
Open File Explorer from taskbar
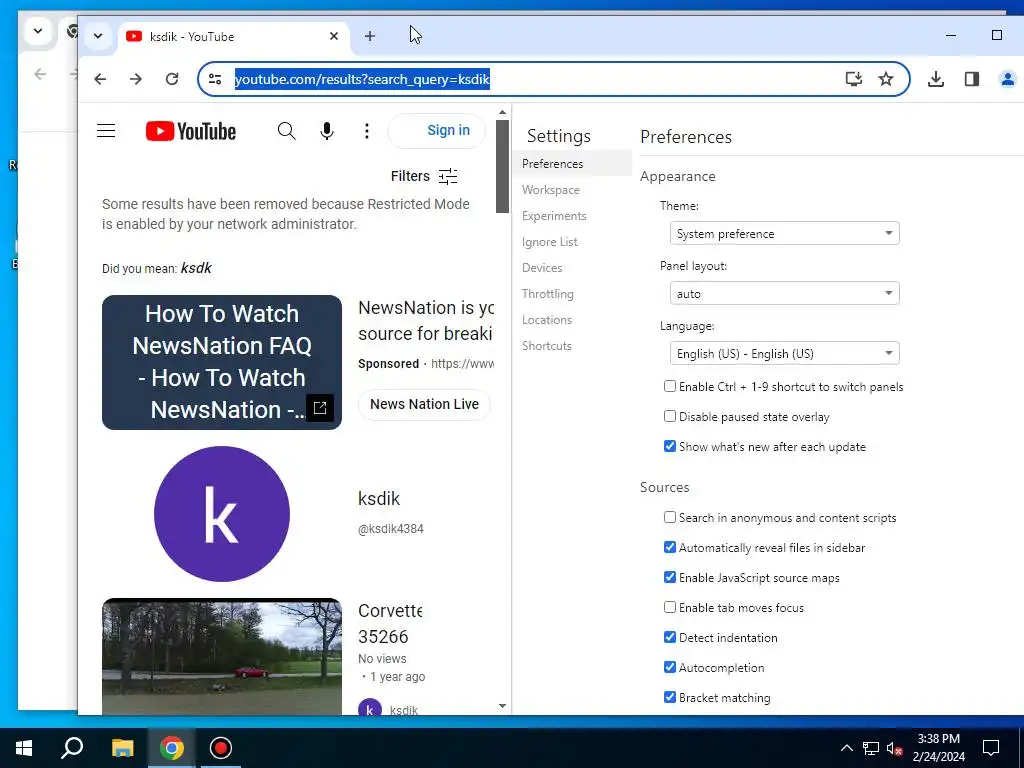122,748
